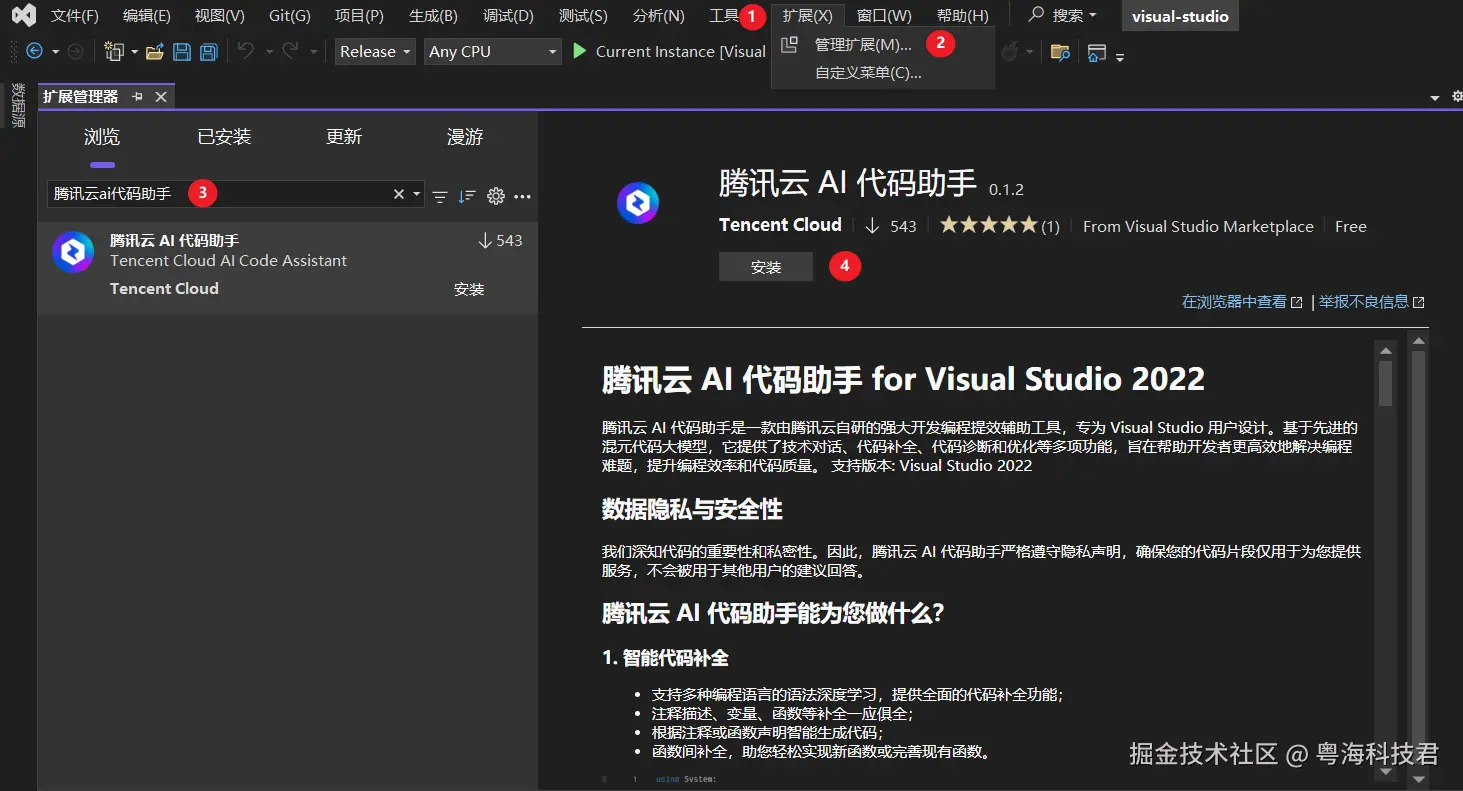
Task: Click the home window toolbar icon
Action: point(1097,52)
